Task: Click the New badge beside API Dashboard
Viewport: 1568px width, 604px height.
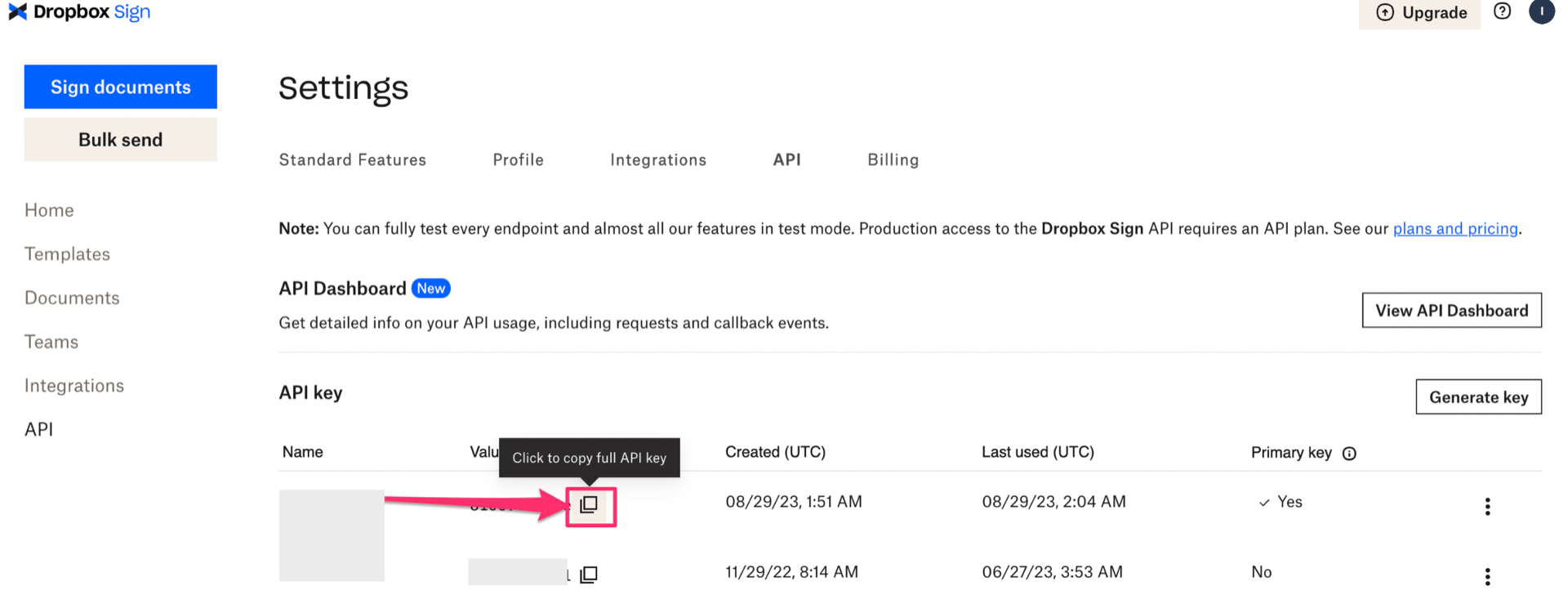Action: pyautogui.click(x=430, y=289)
